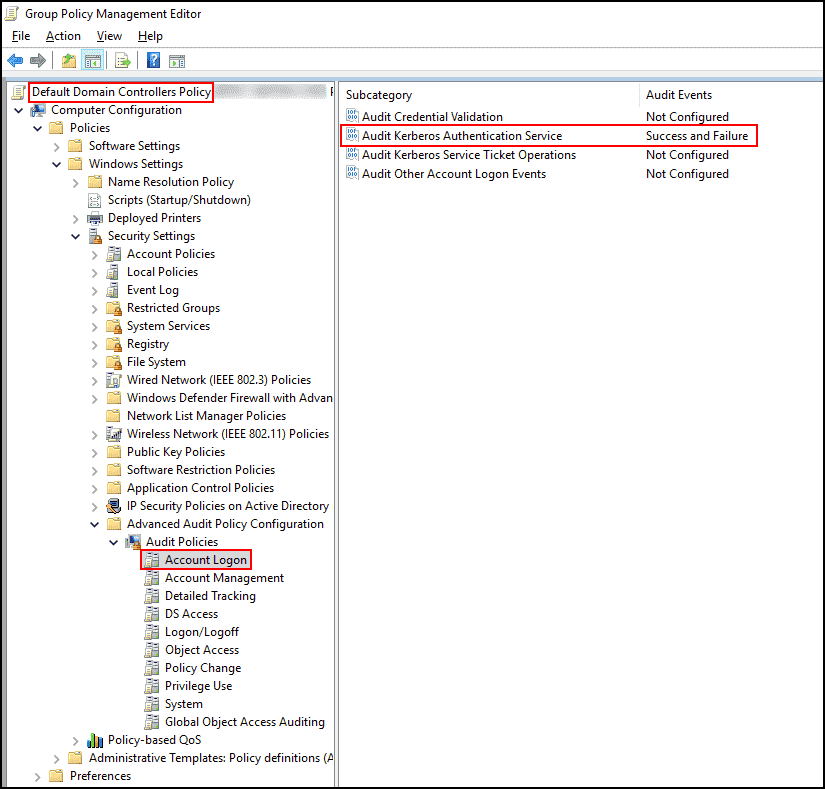The width and height of the screenshot is (825, 789).
Task: Select Audit Kerberos Authentication Service row
Action: pos(549,136)
